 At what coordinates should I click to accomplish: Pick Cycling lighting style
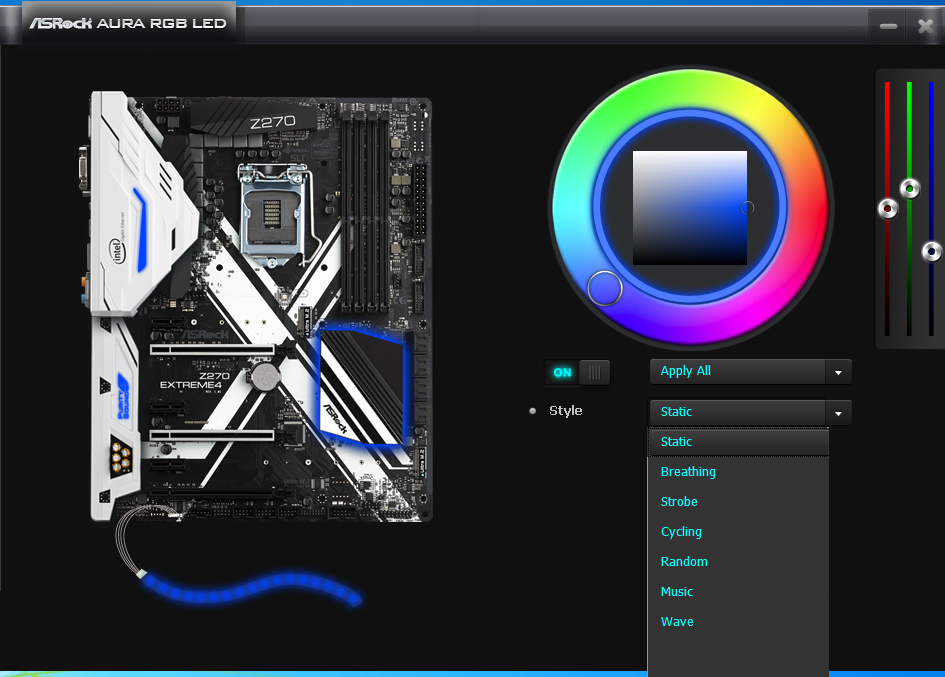[738, 532]
